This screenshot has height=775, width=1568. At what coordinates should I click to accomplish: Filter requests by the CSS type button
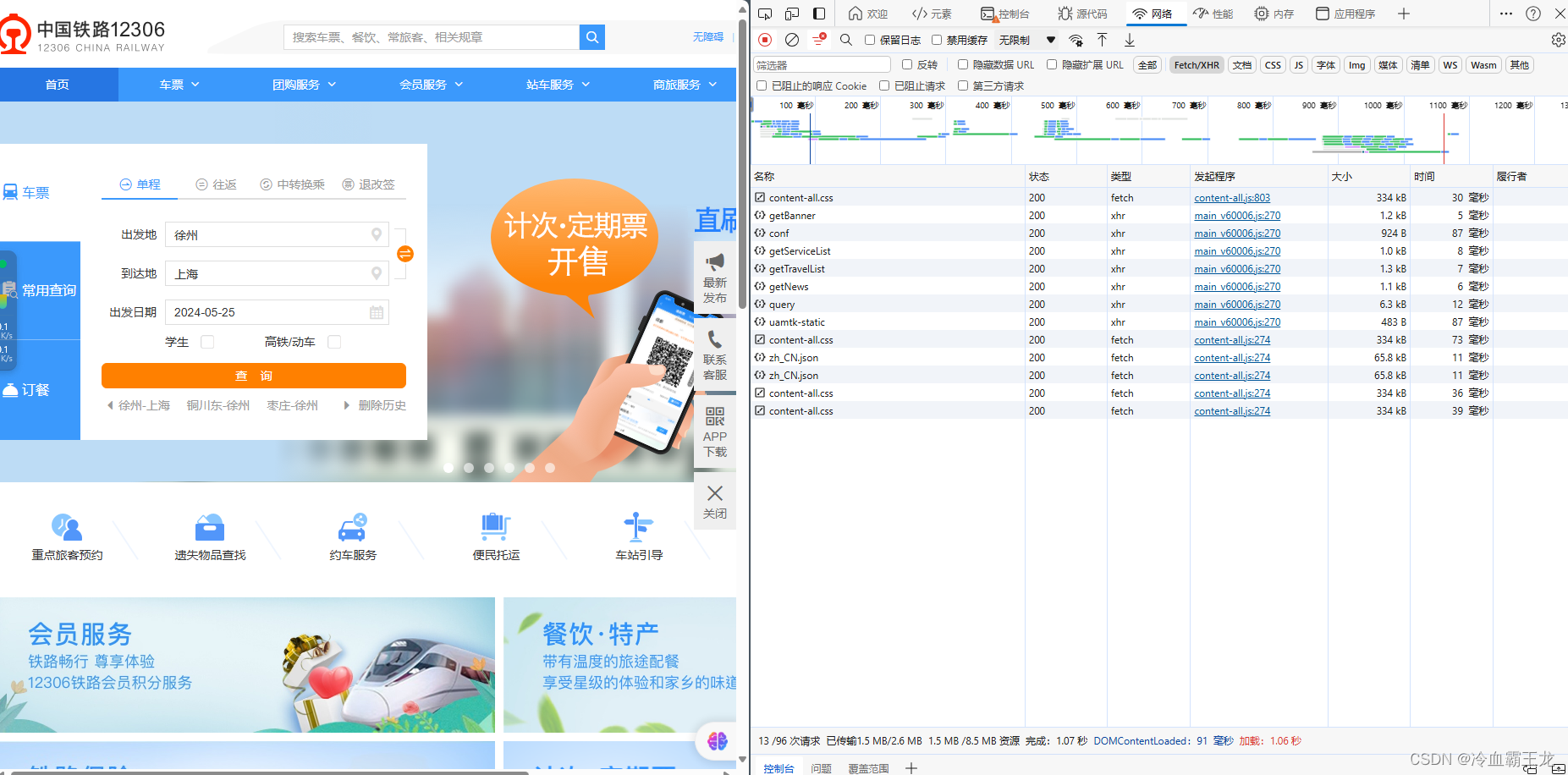coord(1273,65)
